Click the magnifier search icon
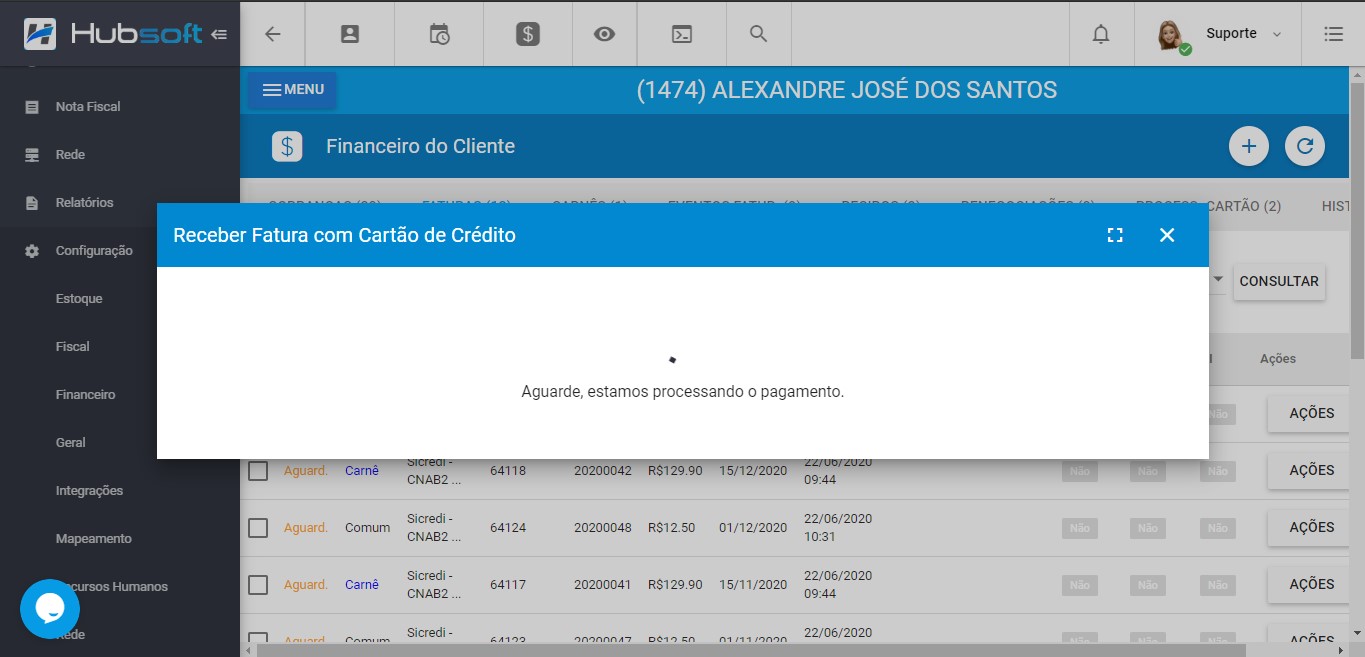This screenshot has height=657, width=1365. click(x=758, y=34)
